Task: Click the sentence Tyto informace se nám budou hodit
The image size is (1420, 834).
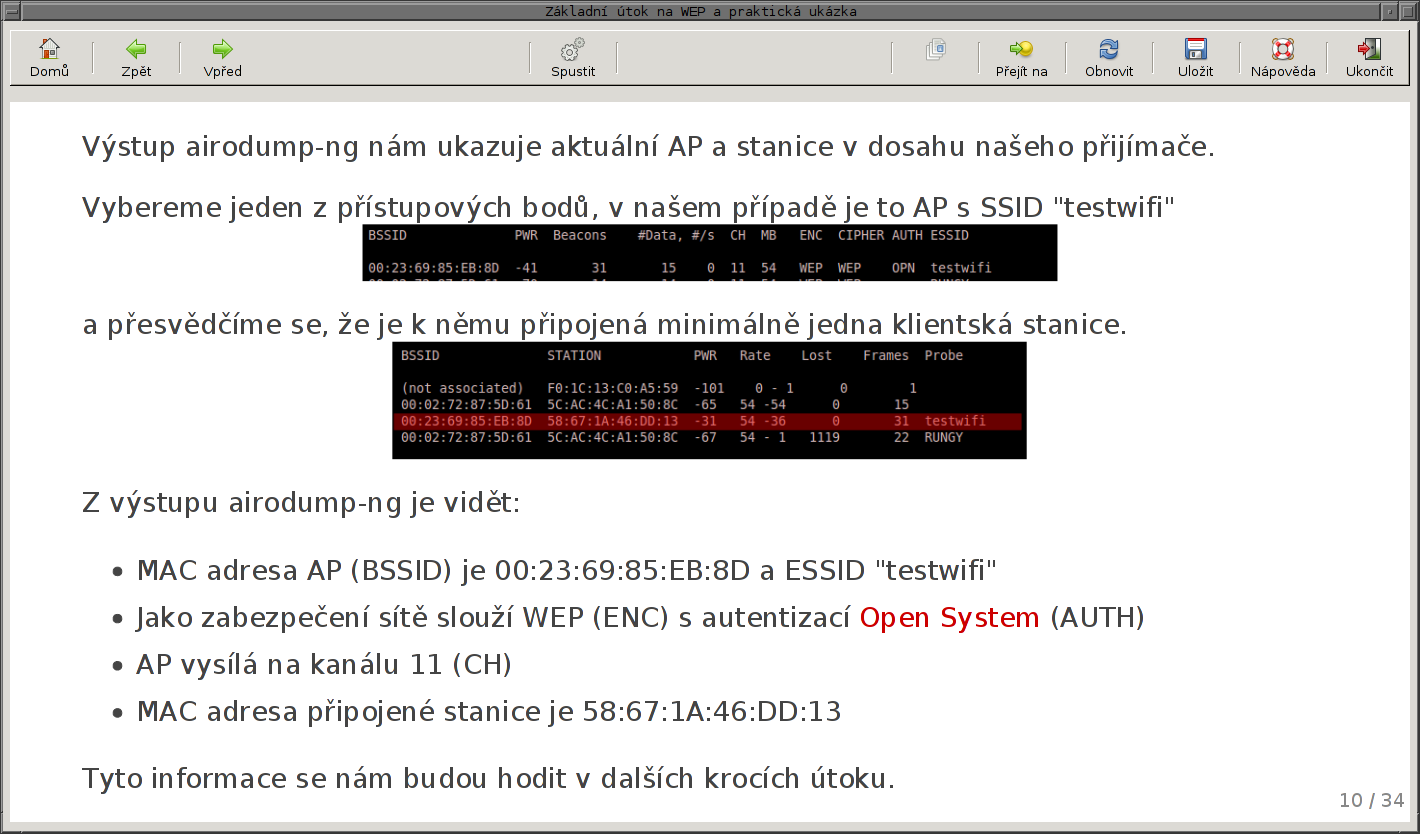Action: pyautogui.click(x=488, y=778)
